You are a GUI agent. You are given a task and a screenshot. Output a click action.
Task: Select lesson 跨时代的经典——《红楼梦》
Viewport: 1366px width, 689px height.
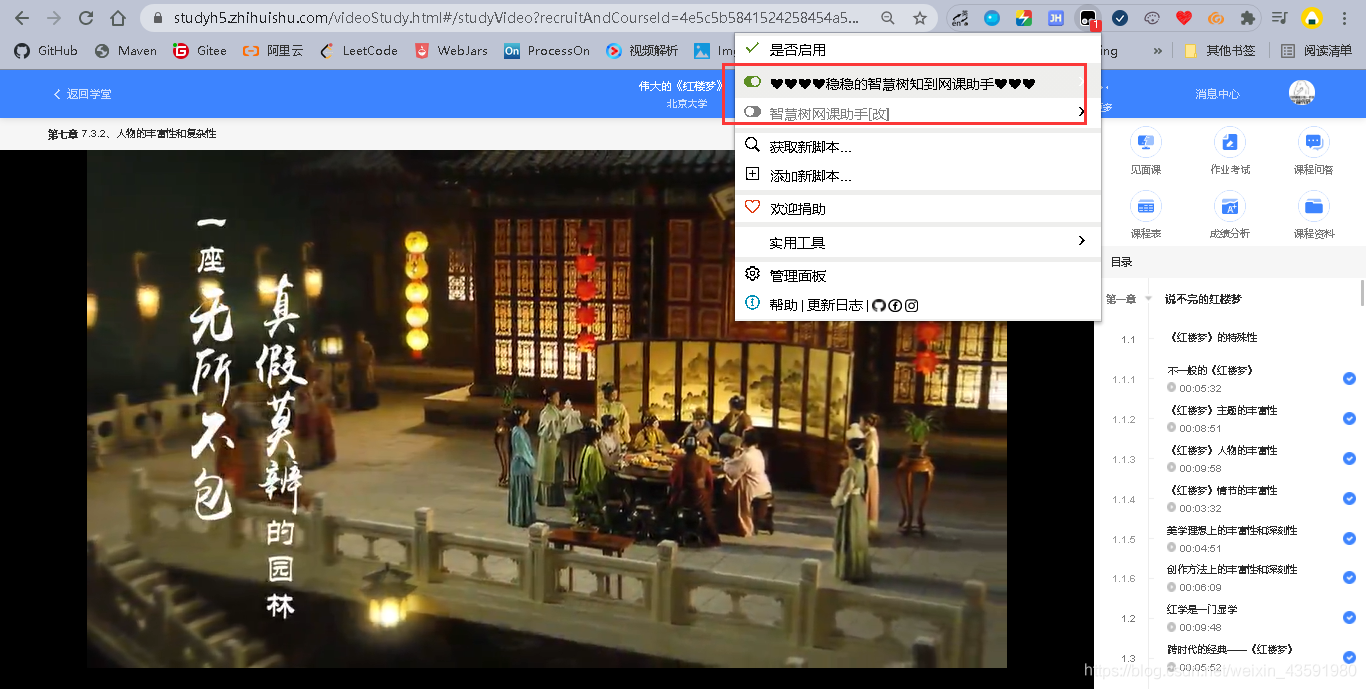click(x=1229, y=649)
